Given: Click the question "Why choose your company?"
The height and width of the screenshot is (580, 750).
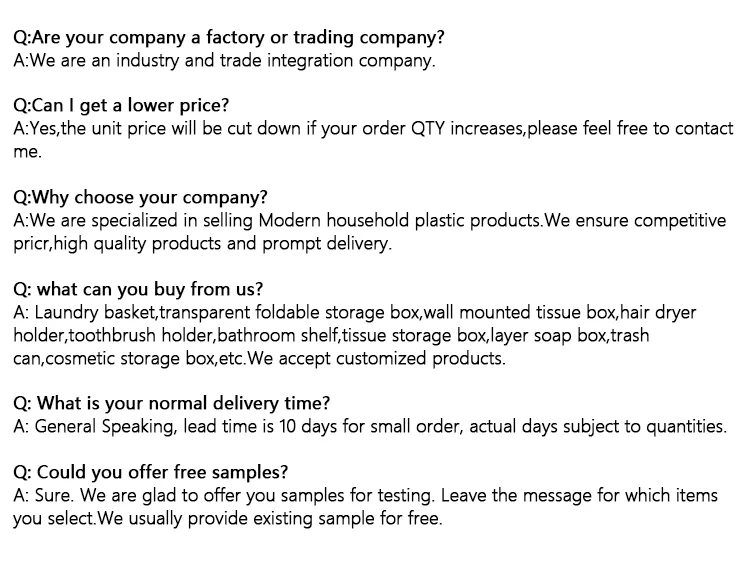Looking at the screenshot, I should [140, 197].
